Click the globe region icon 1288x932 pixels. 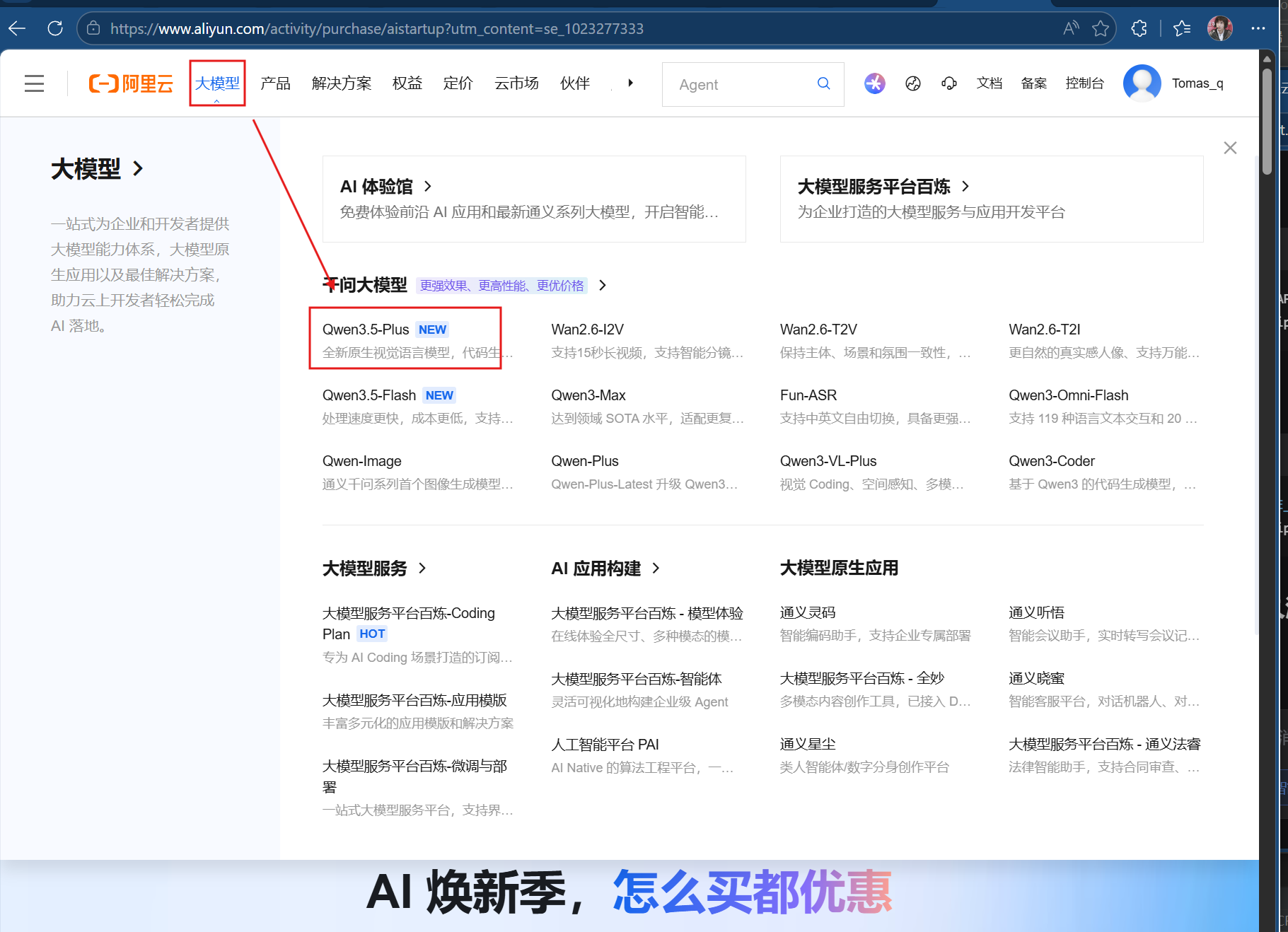(x=913, y=83)
